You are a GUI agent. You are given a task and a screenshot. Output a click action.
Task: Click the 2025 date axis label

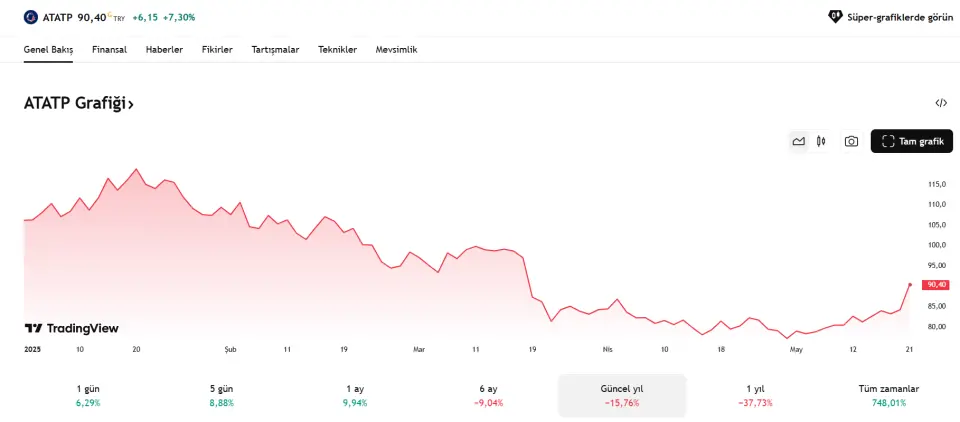click(32, 350)
